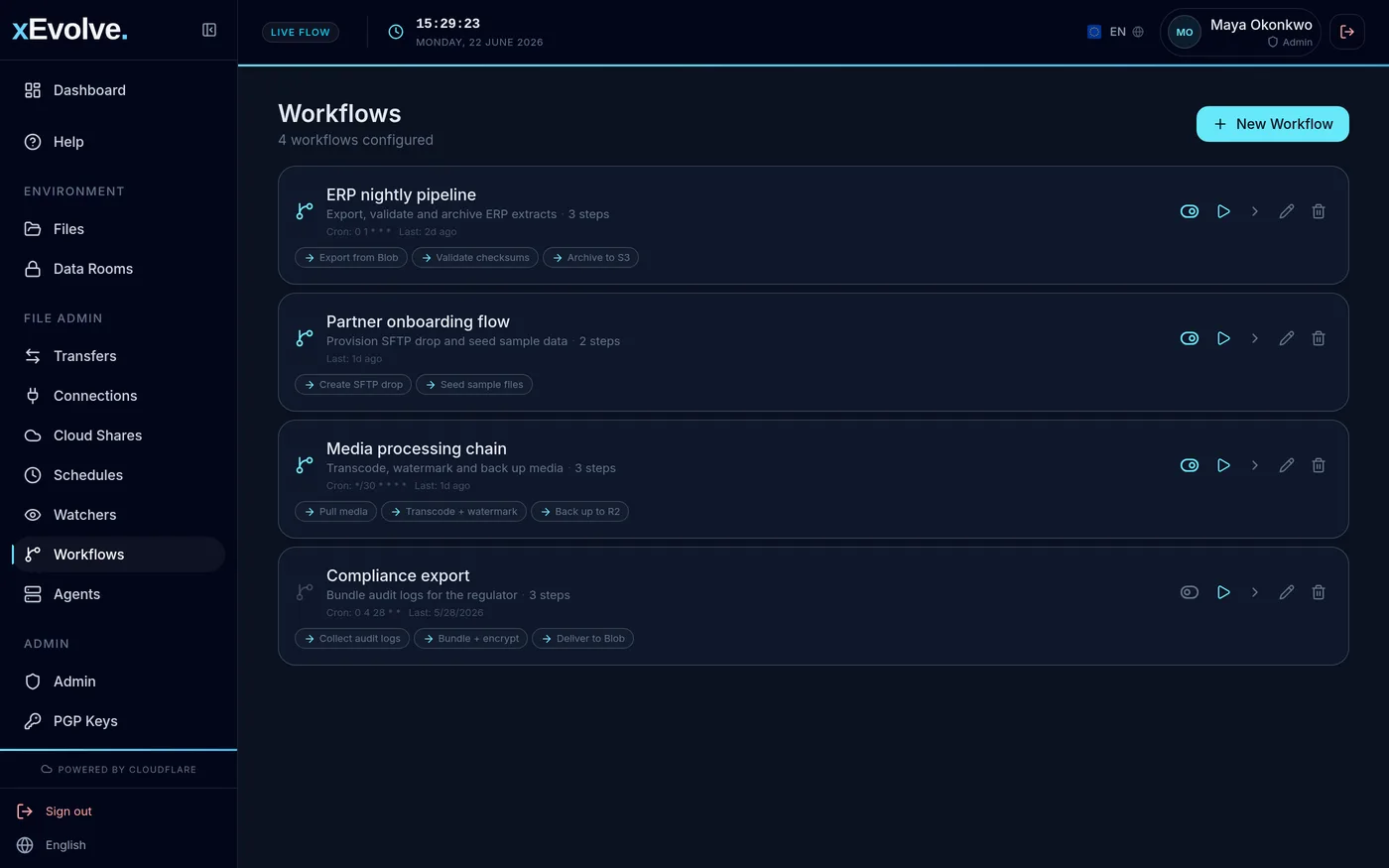1389x868 pixels.
Task: Click the Create SFTP drop step chip
Action: click(x=353, y=385)
